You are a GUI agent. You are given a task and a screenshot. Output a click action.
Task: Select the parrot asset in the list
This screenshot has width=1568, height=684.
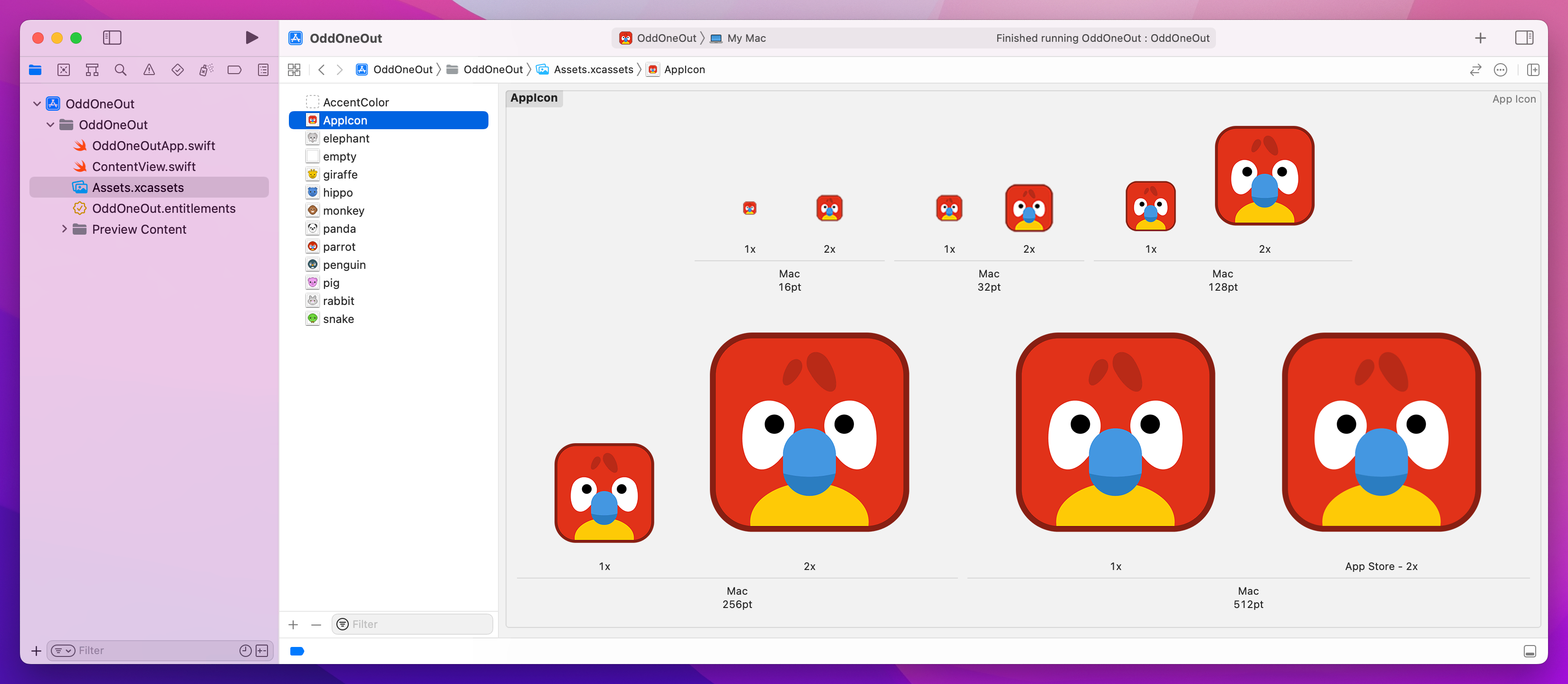[339, 247]
